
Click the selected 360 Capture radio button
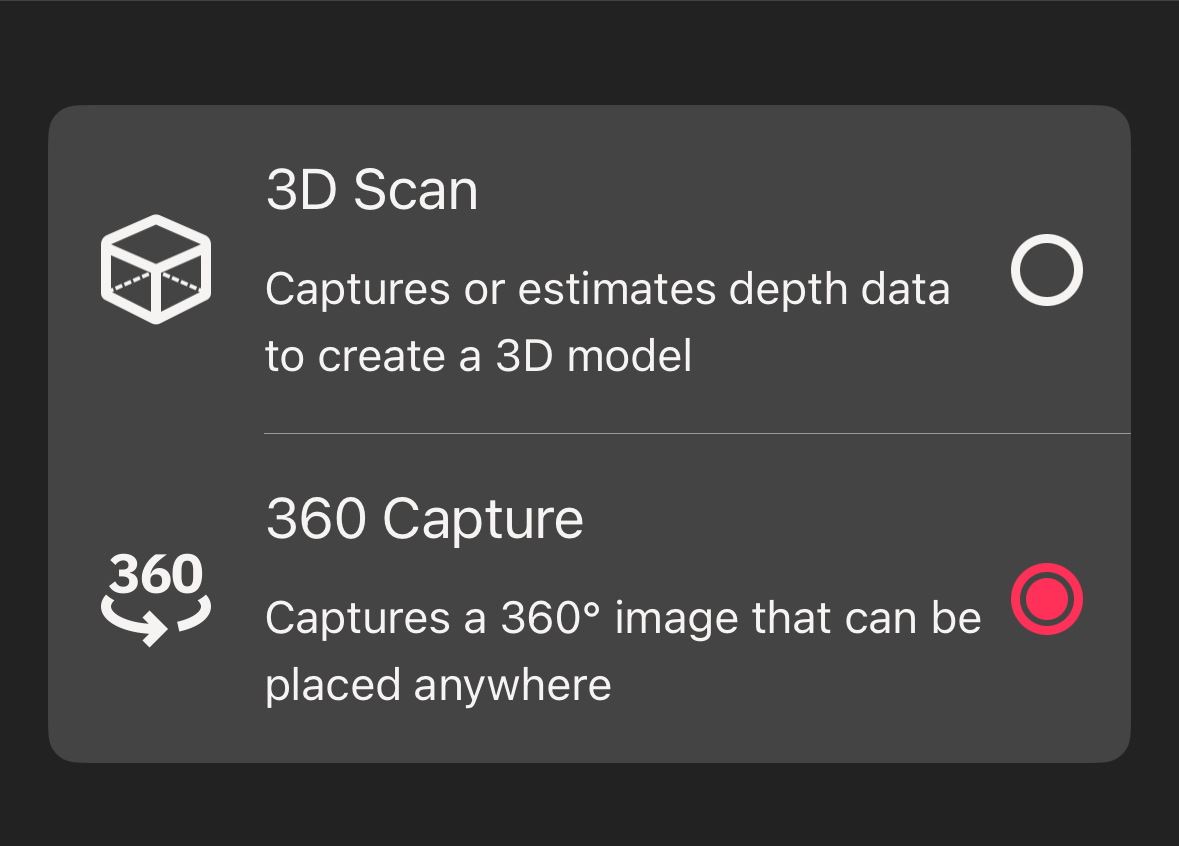[1046, 599]
